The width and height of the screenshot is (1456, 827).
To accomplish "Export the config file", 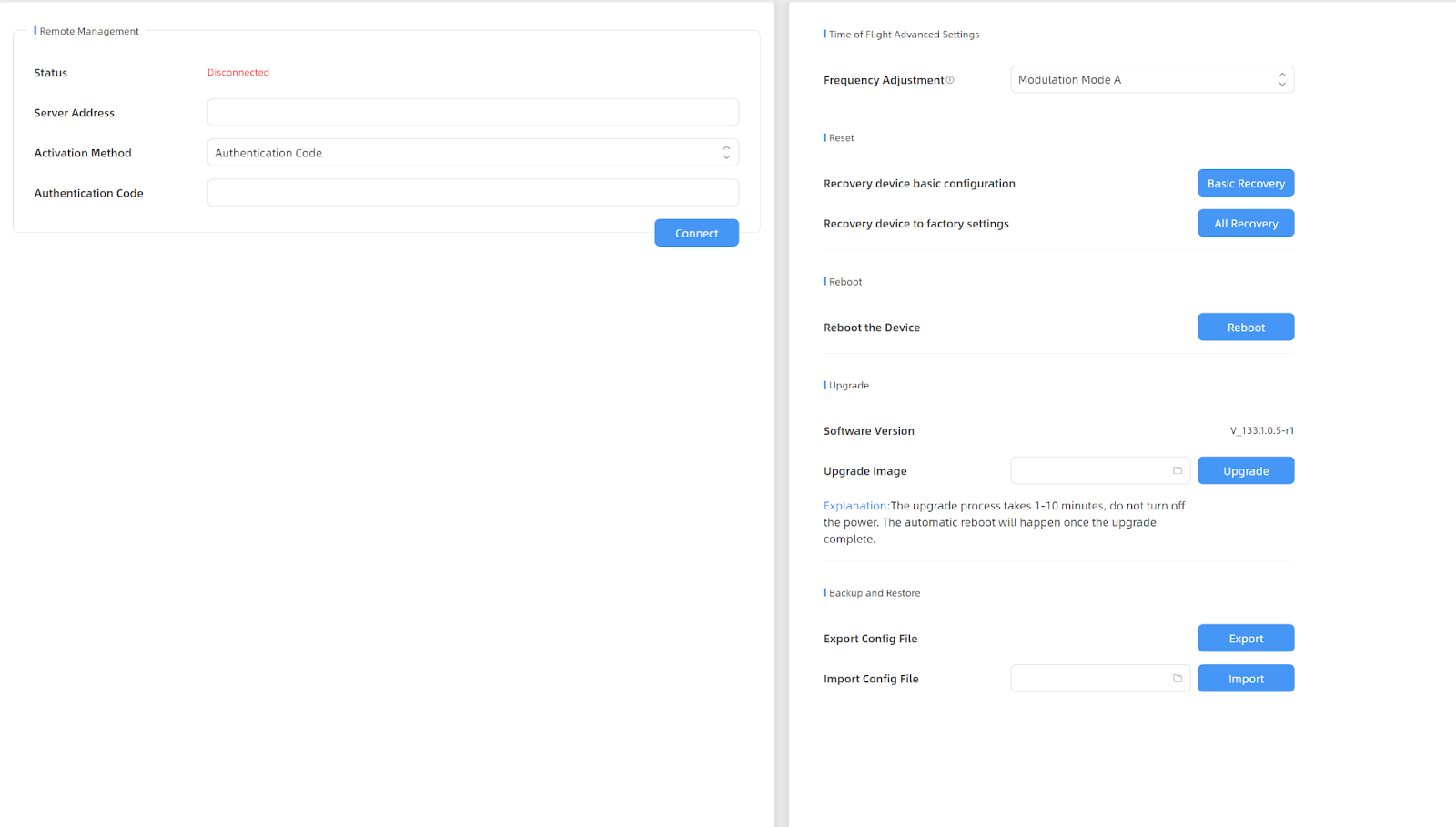I will [x=1245, y=639].
